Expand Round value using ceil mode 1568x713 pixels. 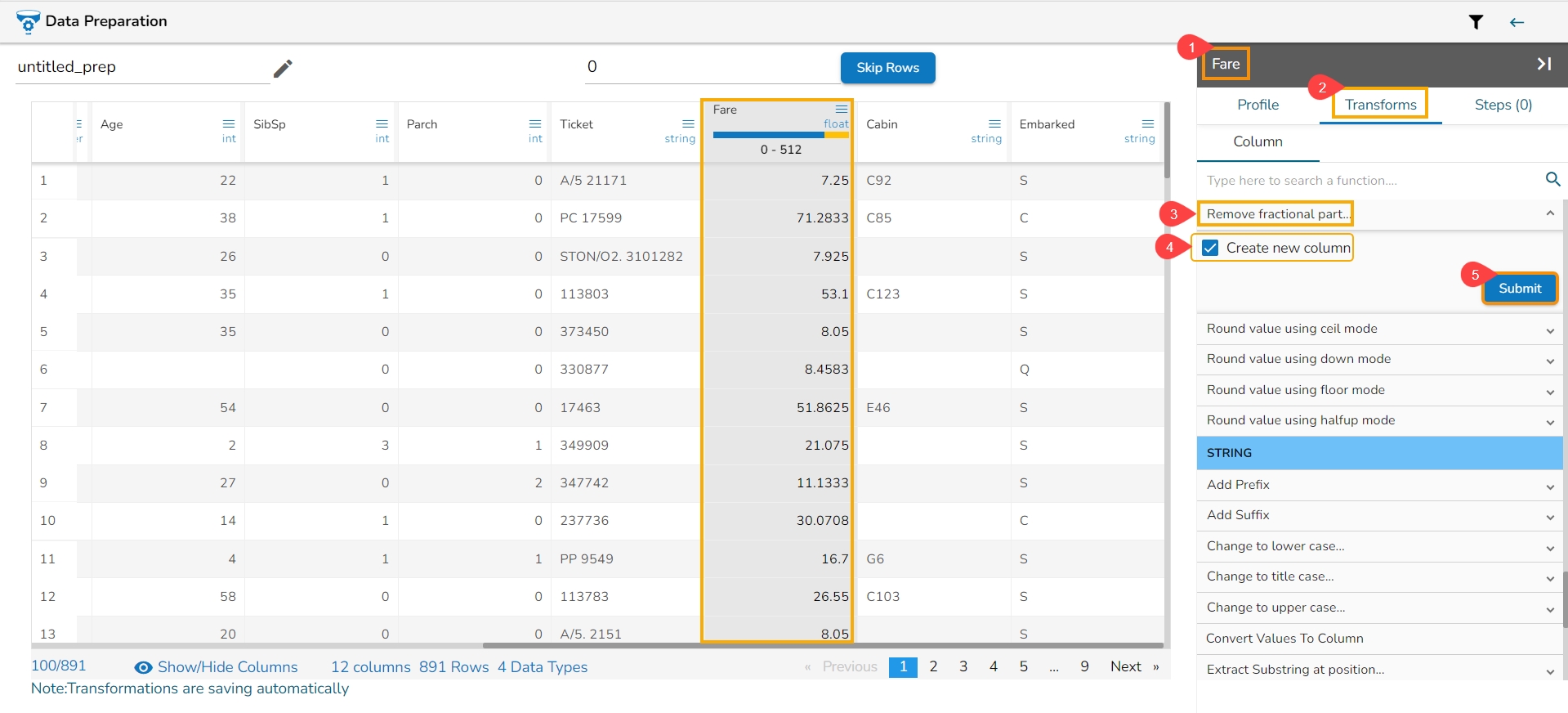(x=1549, y=330)
